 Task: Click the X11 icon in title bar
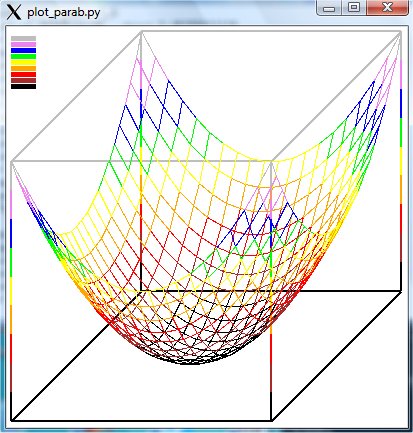14,12
